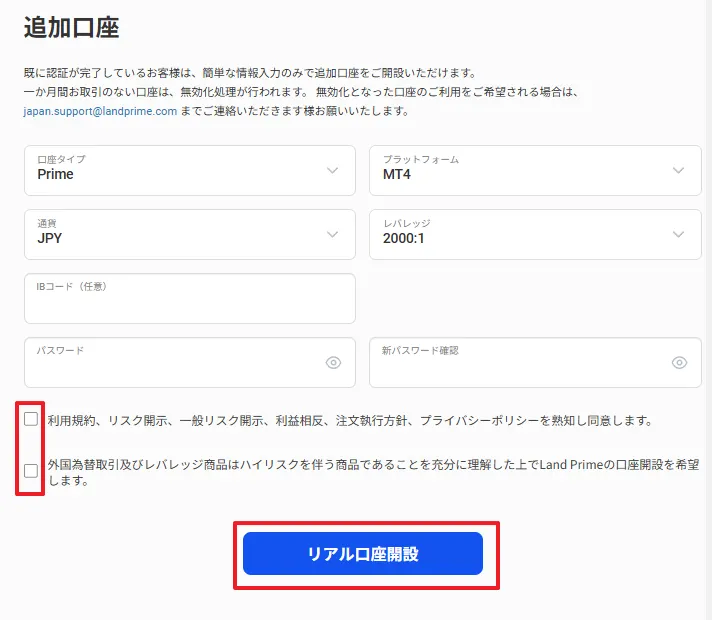Image resolution: width=712 pixels, height=620 pixels.
Task: Open the platform dropdown showing MT4
Action: (535, 170)
